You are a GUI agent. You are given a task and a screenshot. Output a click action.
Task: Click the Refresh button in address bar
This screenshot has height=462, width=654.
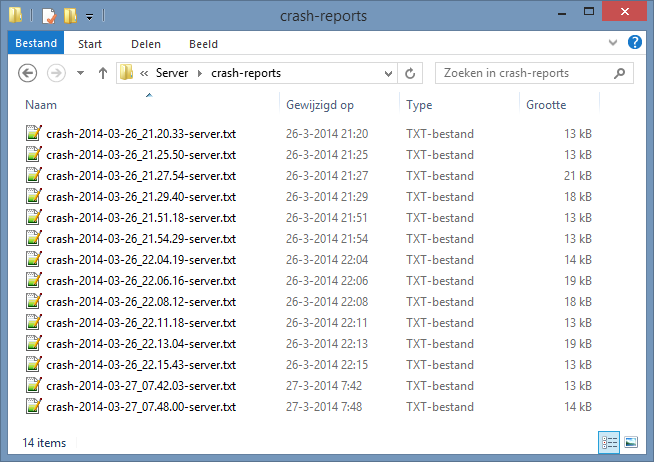coord(409,73)
